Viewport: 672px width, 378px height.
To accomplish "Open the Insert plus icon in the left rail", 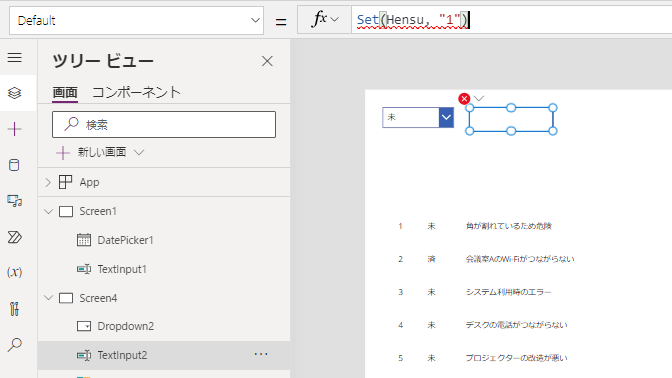I will tap(15, 129).
